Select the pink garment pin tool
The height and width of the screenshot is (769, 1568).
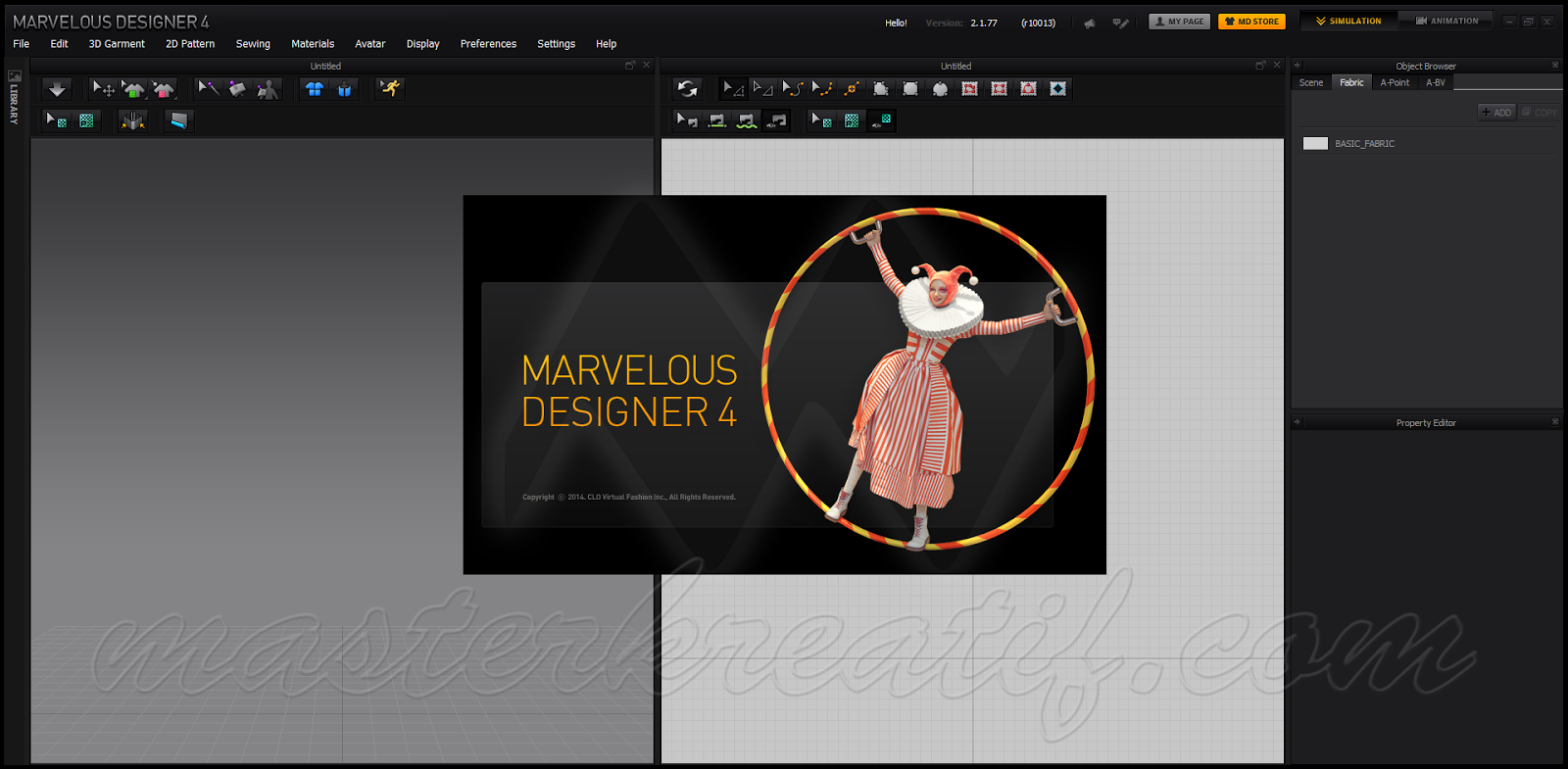click(164, 89)
